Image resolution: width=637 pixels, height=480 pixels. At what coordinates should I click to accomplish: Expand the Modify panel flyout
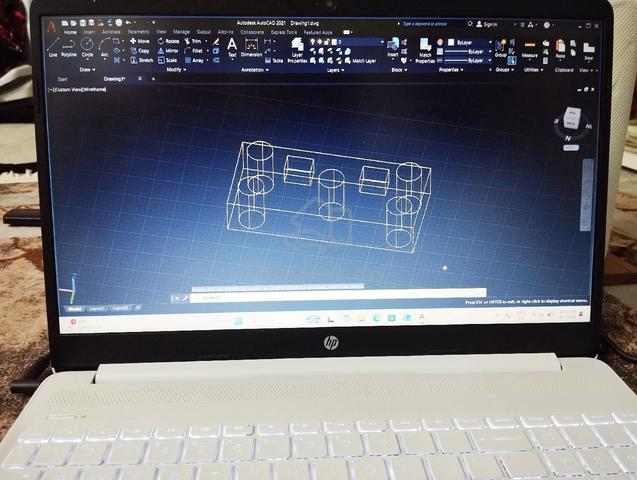tap(176, 70)
